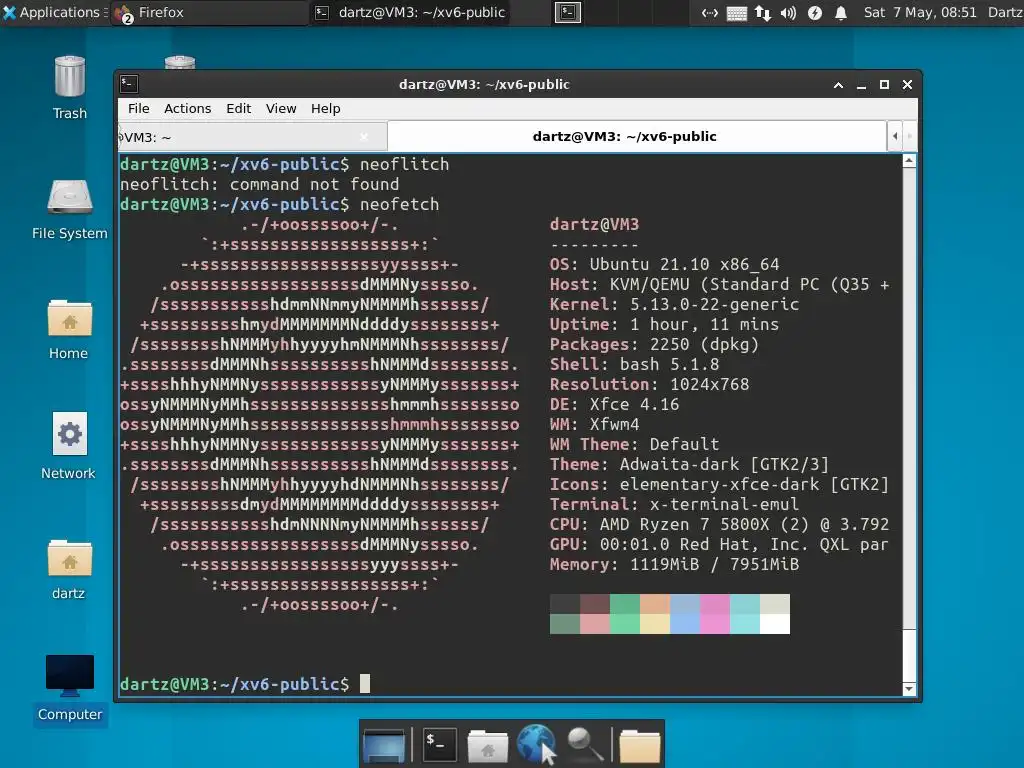Click the terminal scrollbar up arrow

pos(909,161)
